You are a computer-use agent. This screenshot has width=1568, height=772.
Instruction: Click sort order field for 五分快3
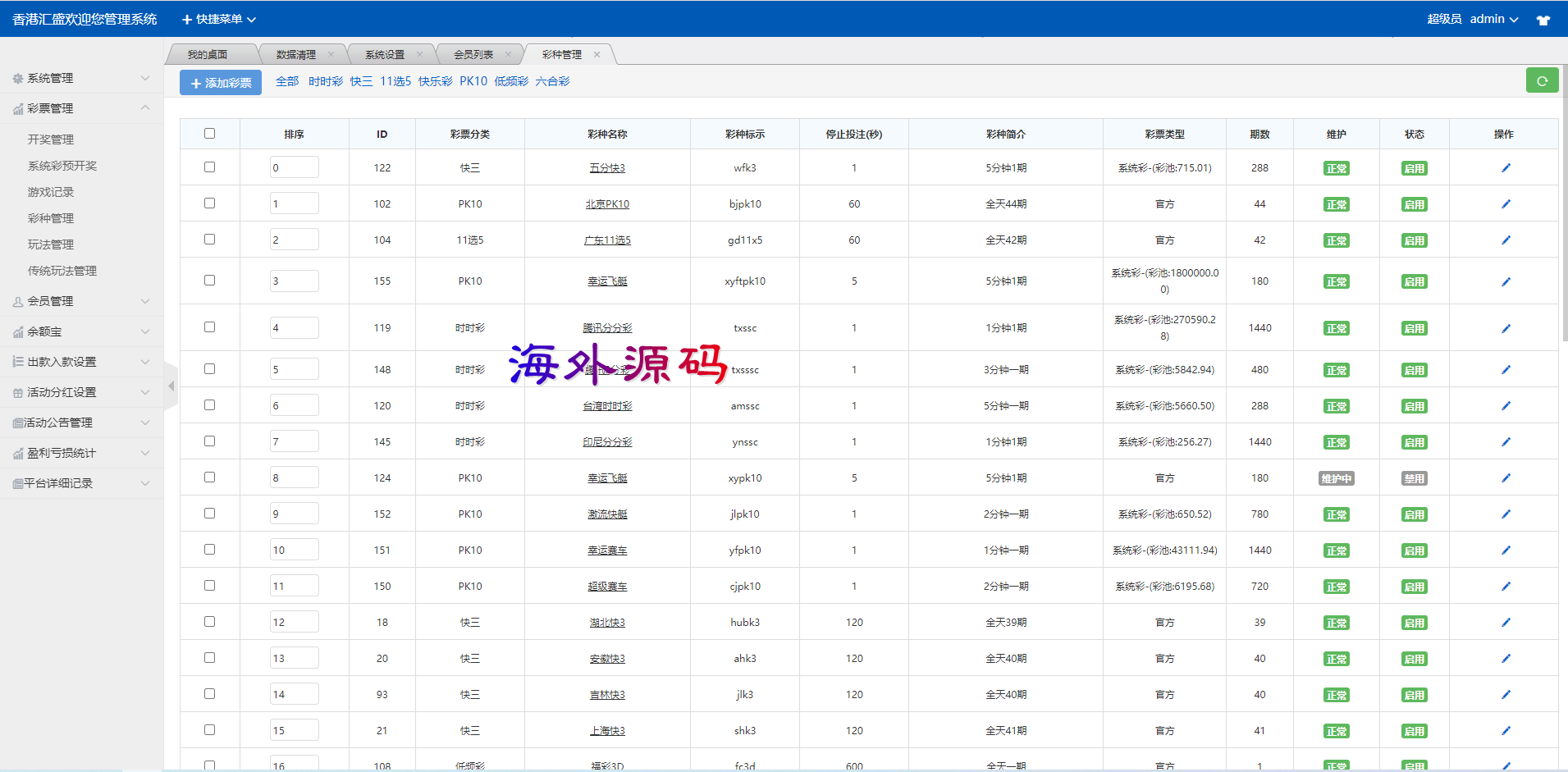tap(295, 167)
